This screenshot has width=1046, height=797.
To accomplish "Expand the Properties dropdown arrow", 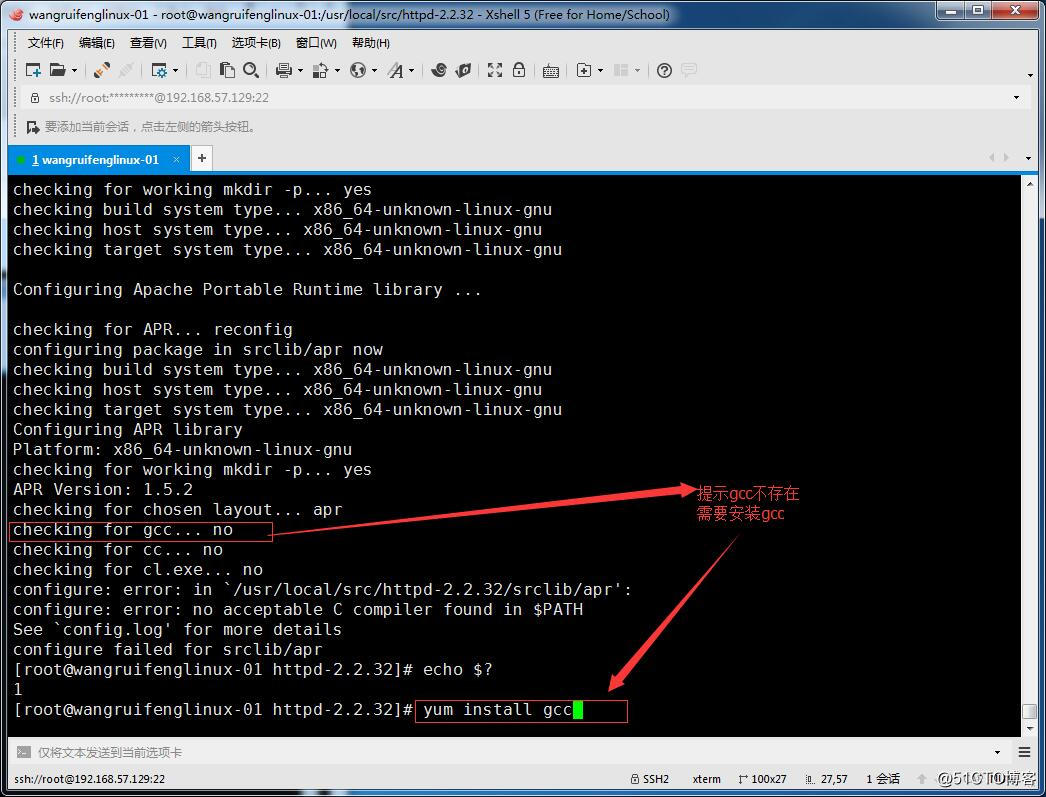I will 175,71.
